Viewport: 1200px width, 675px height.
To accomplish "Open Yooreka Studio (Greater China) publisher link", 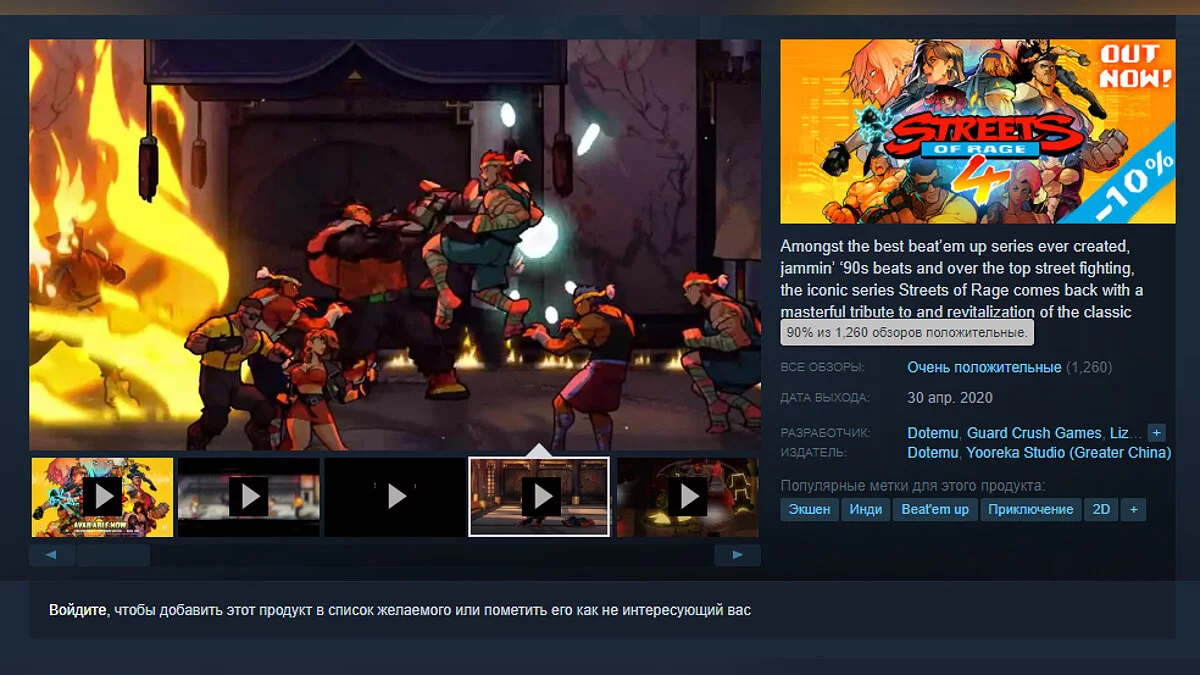I will 1068,452.
